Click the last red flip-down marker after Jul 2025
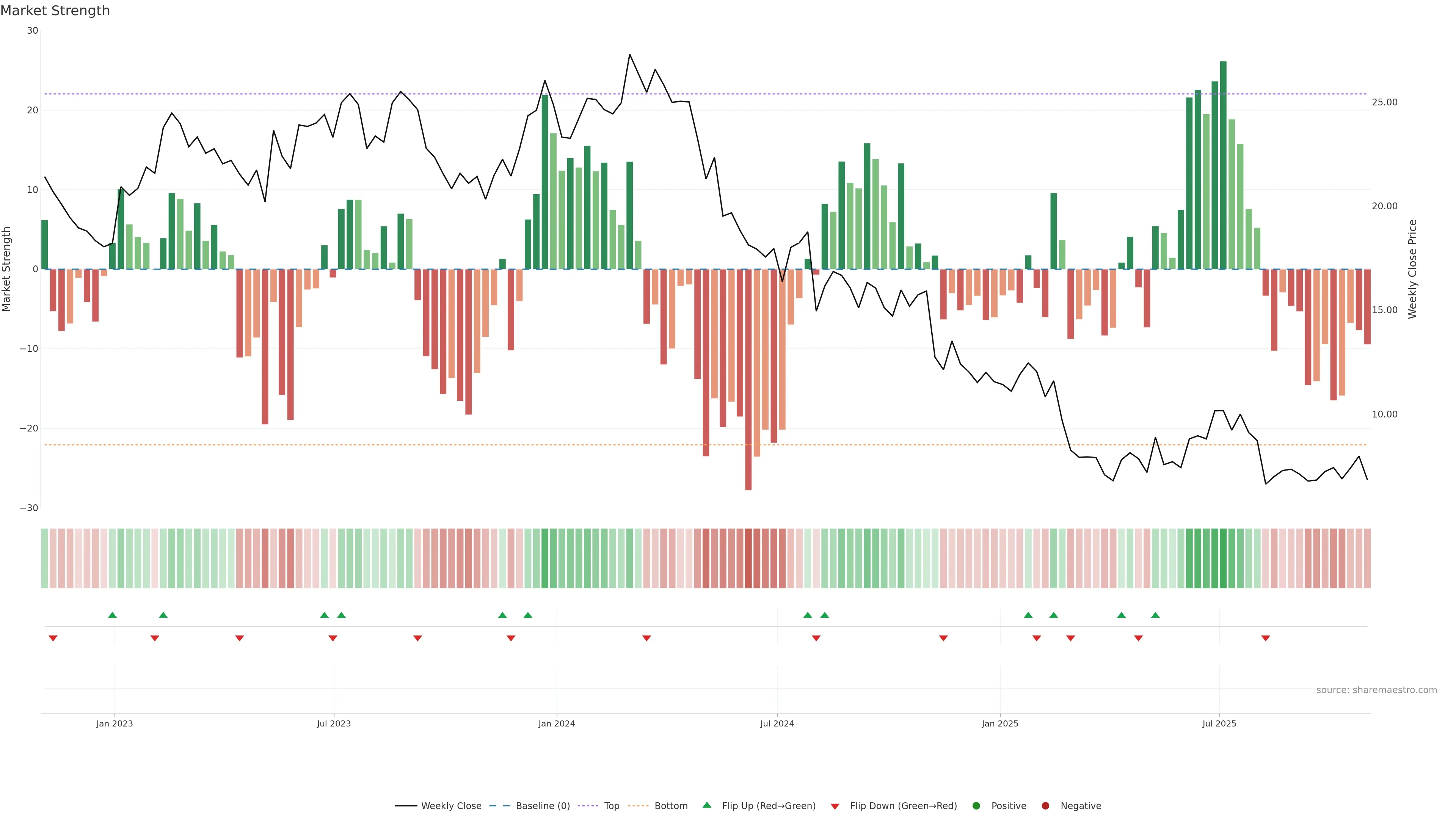 pyautogui.click(x=1266, y=638)
